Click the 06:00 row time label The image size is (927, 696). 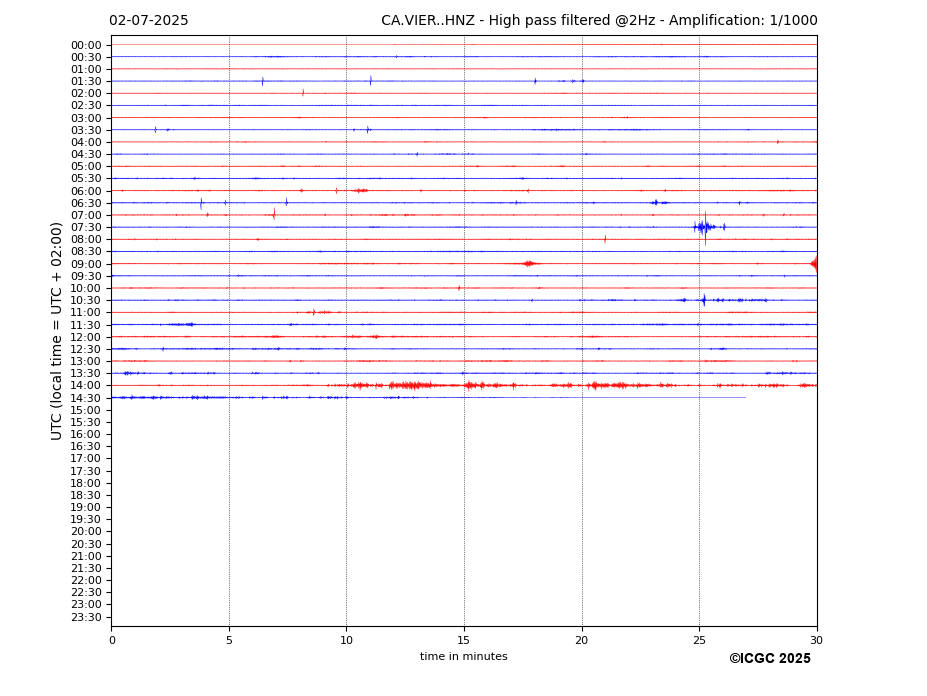86,191
